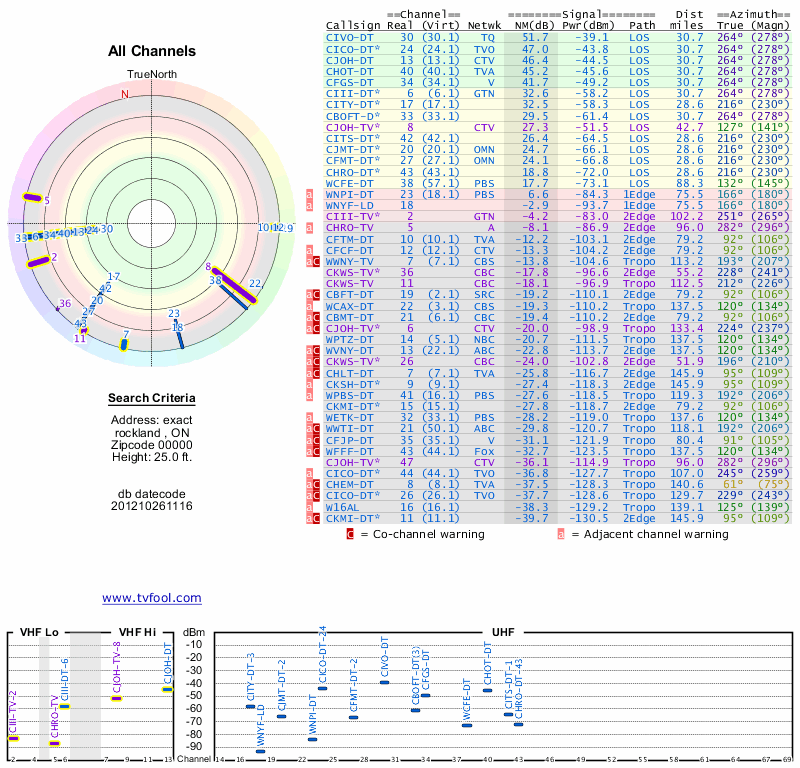The image size is (800, 768).
Task: Click the pink Adjacent channel warning legend icon
Action: (x=560, y=534)
